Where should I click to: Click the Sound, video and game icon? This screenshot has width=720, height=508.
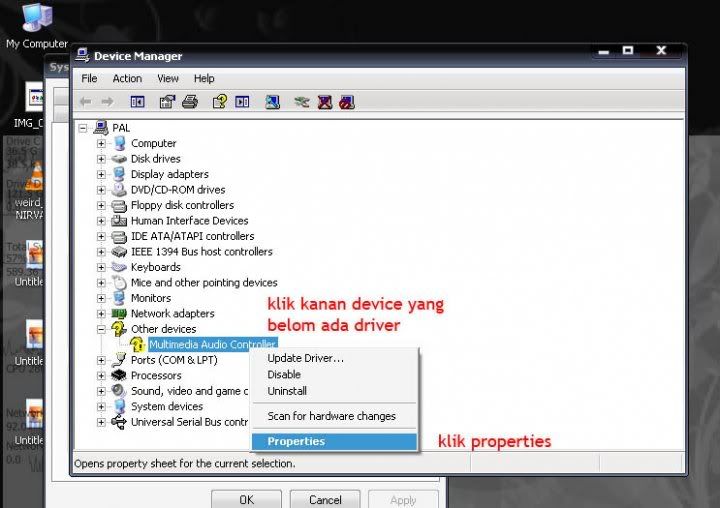(119, 391)
